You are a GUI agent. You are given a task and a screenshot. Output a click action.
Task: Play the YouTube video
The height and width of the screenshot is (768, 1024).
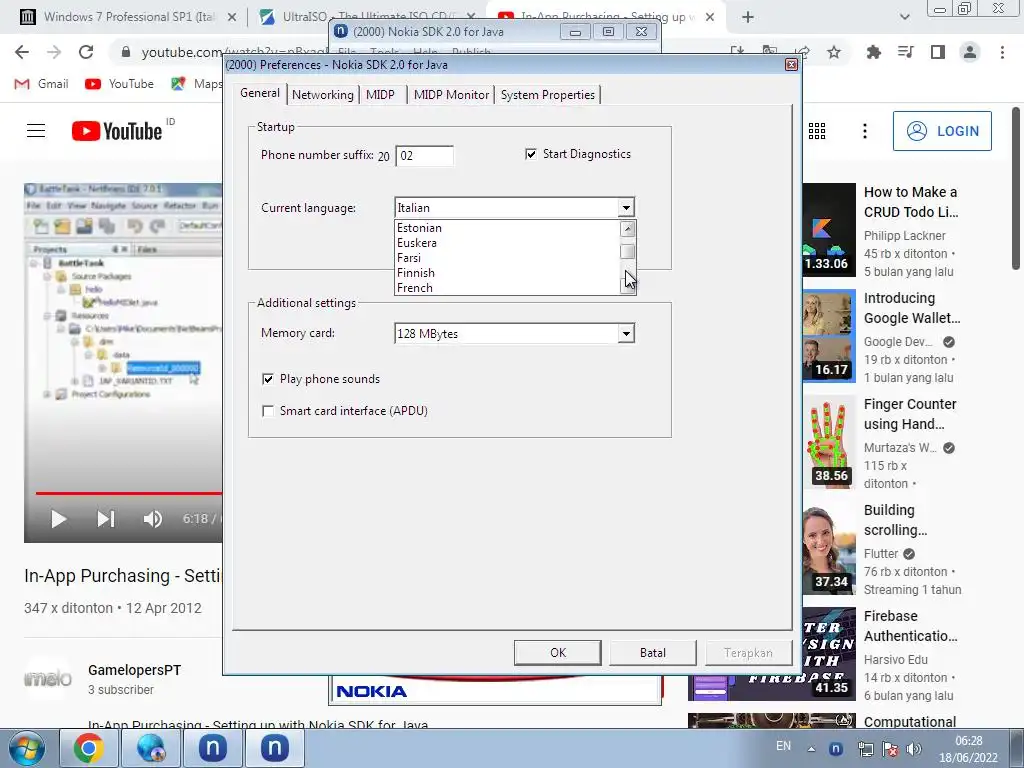pyautogui.click(x=58, y=519)
